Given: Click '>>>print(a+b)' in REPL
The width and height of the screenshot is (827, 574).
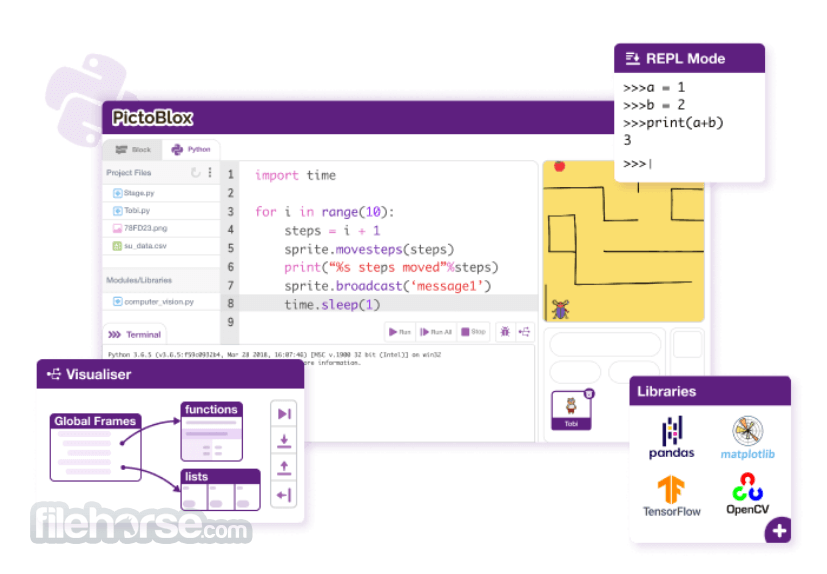Looking at the screenshot, I should click(673, 123).
